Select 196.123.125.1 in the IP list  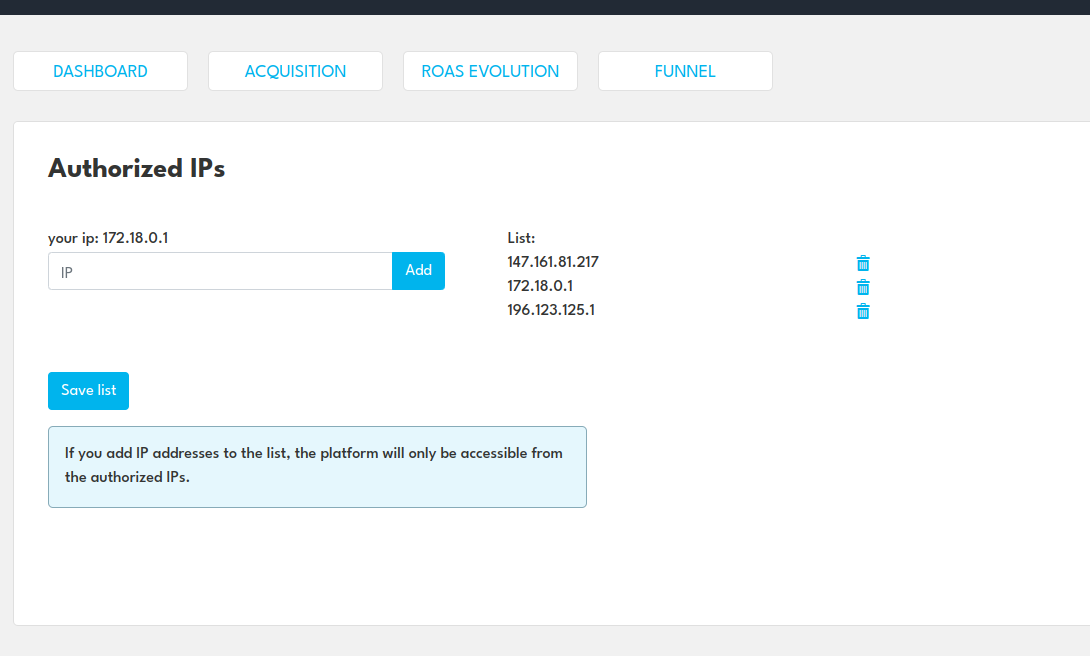(x=550, y=309)
